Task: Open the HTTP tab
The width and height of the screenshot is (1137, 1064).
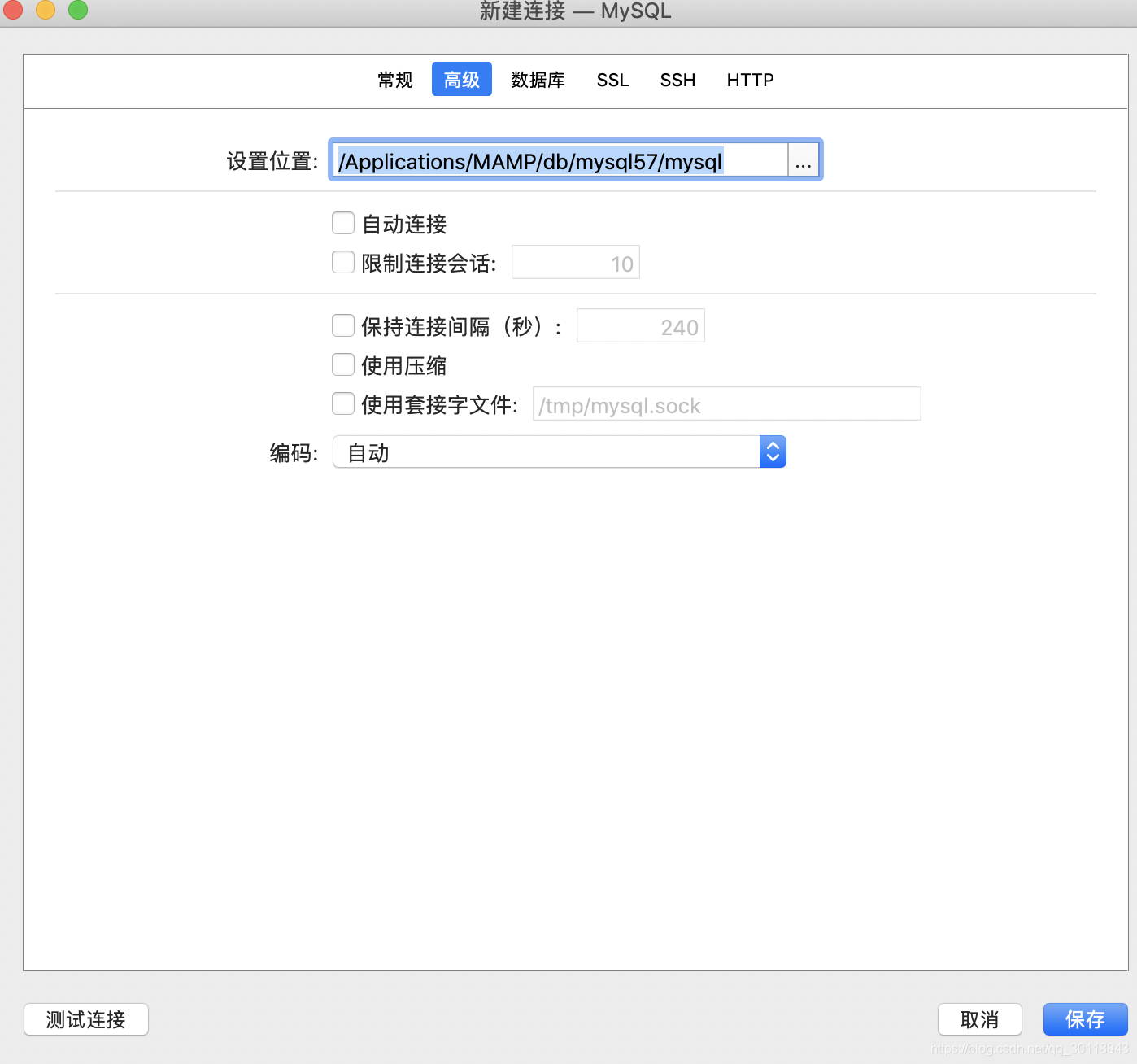Action: 750,80
